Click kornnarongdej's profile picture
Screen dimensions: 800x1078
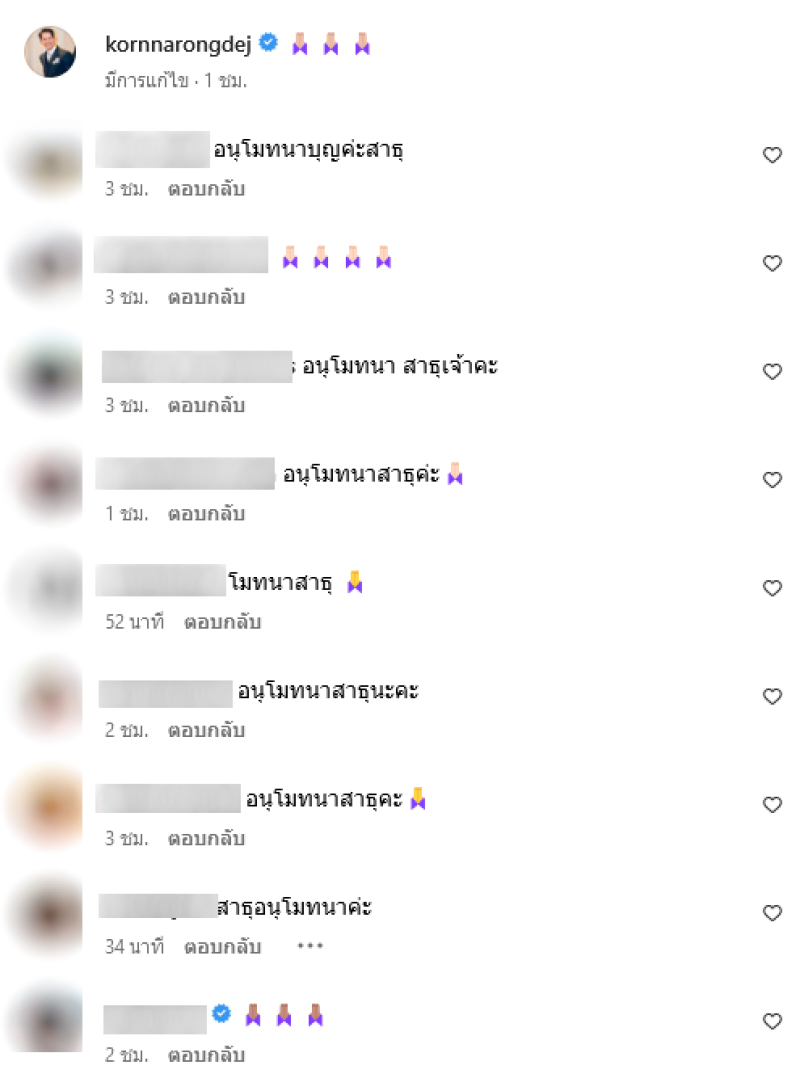pyautogui.click(x=50, y=52)
